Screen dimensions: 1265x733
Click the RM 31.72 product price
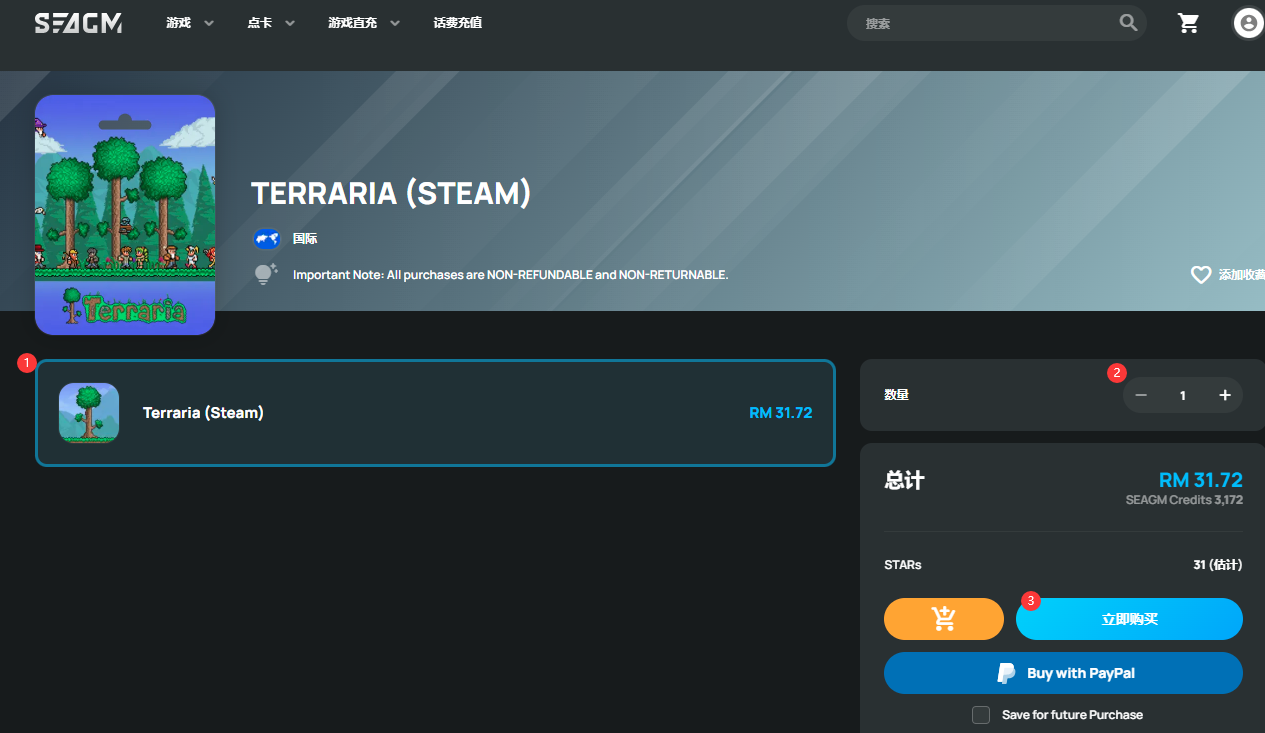[780, 413]
